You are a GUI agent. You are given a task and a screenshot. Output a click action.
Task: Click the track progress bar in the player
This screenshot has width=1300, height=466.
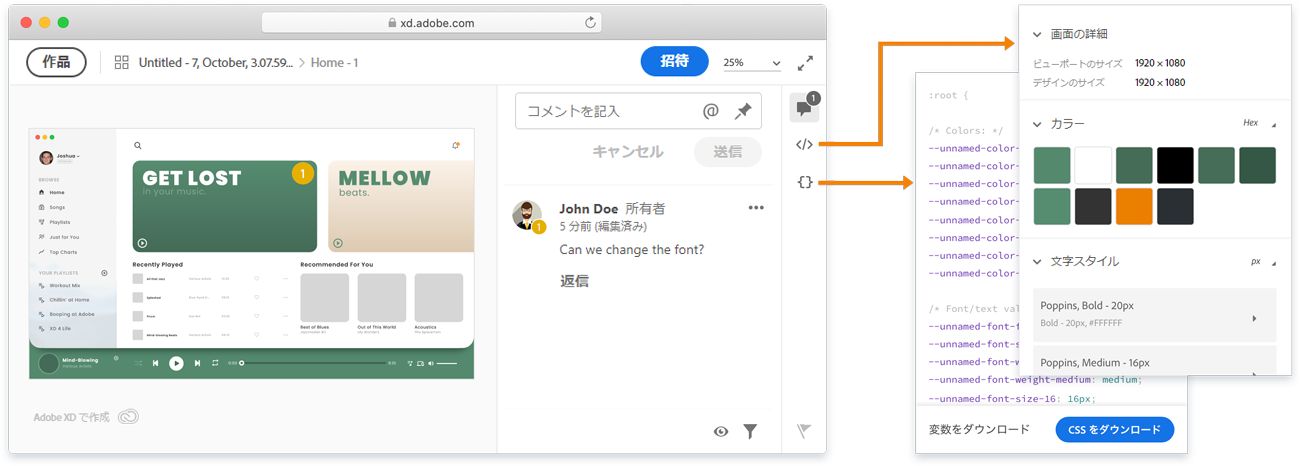point(313,363)
